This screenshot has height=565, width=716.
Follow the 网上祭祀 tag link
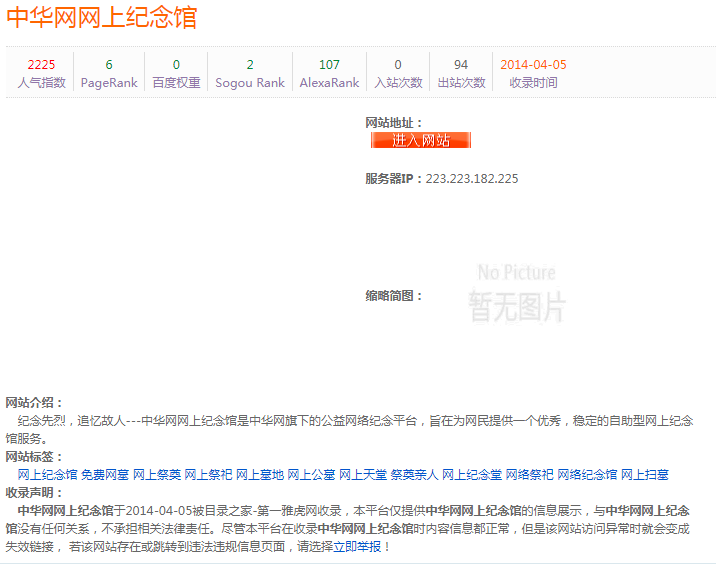208,475
